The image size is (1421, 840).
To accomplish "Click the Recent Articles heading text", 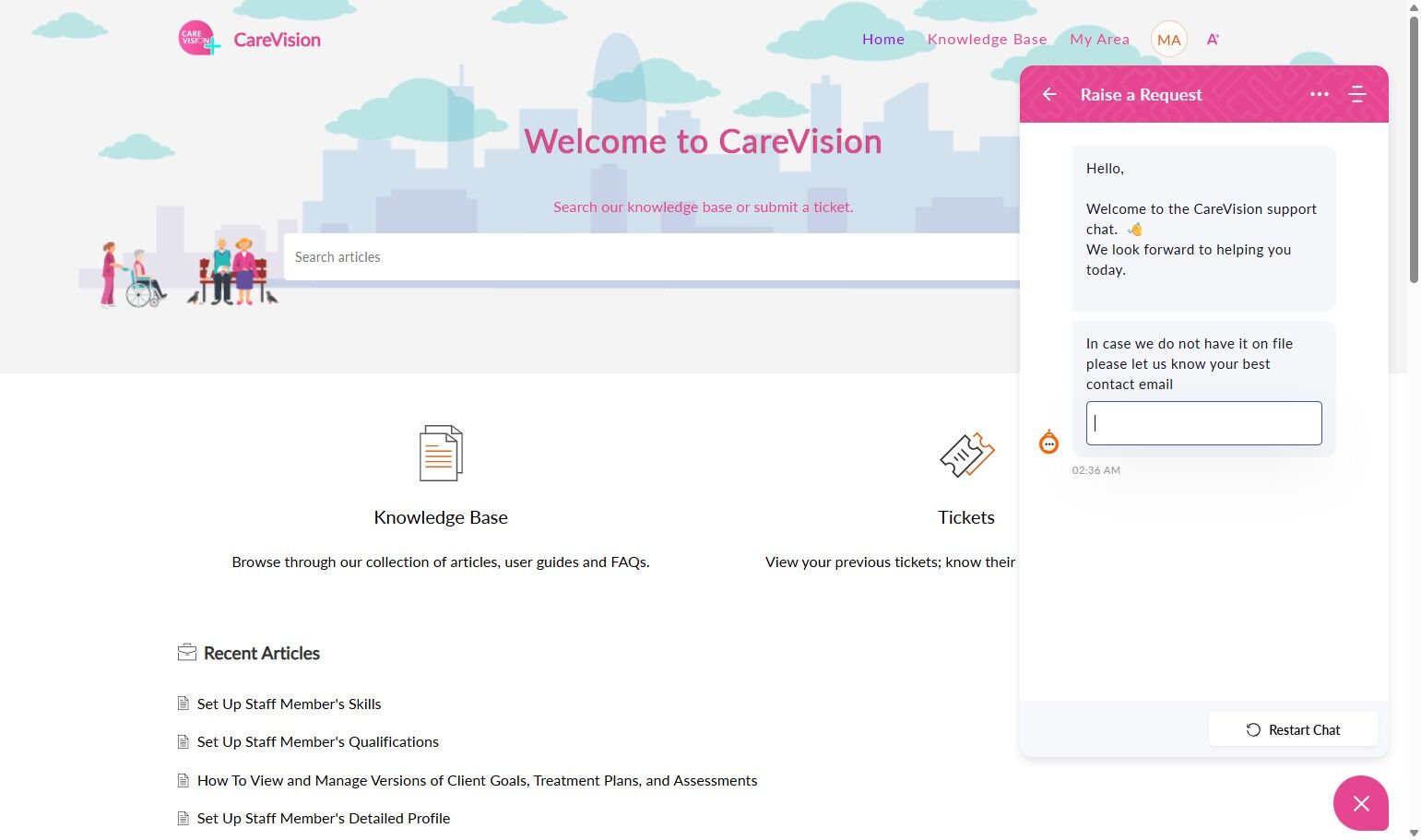I will [262, 653].
